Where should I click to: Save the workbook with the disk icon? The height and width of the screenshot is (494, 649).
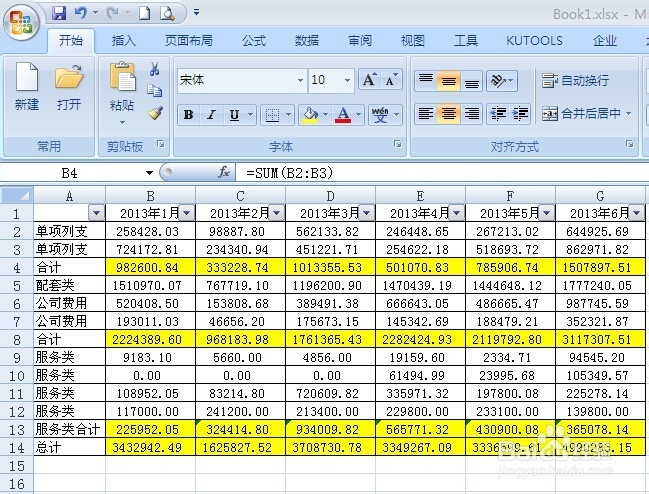[x=59, y=13]
